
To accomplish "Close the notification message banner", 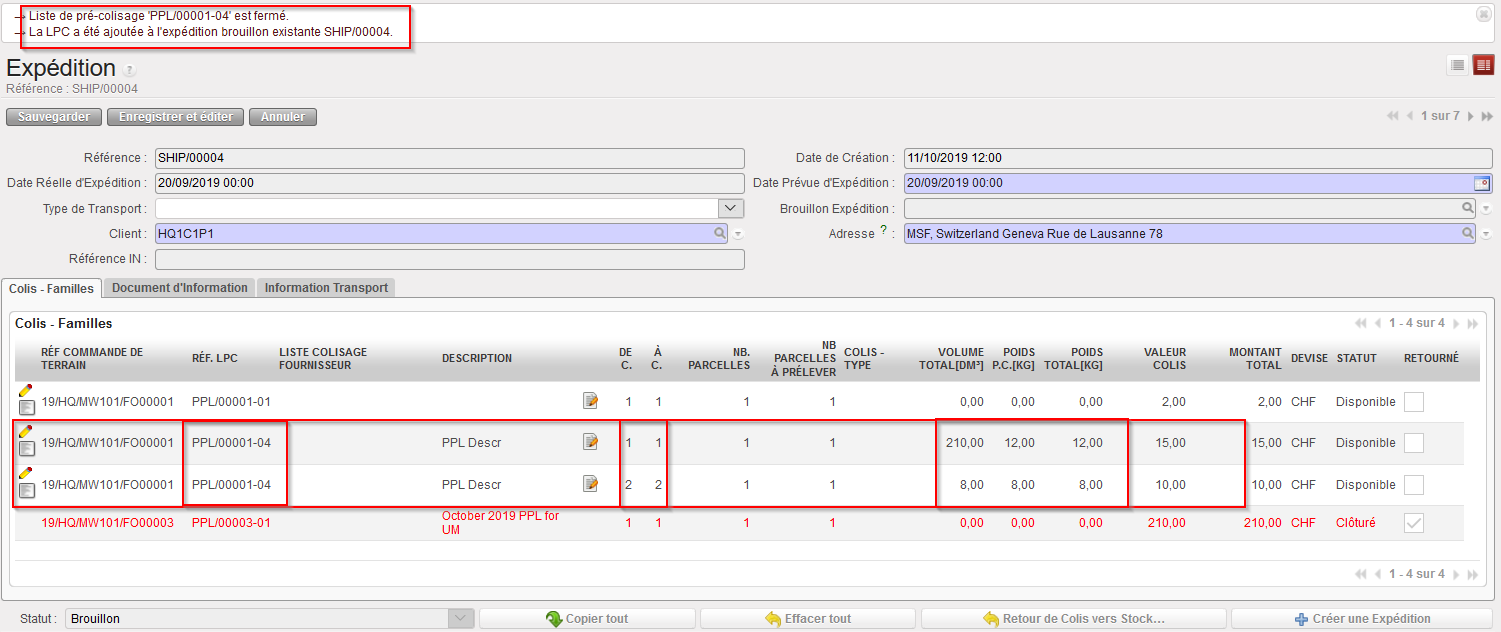I will point(1483,14).
